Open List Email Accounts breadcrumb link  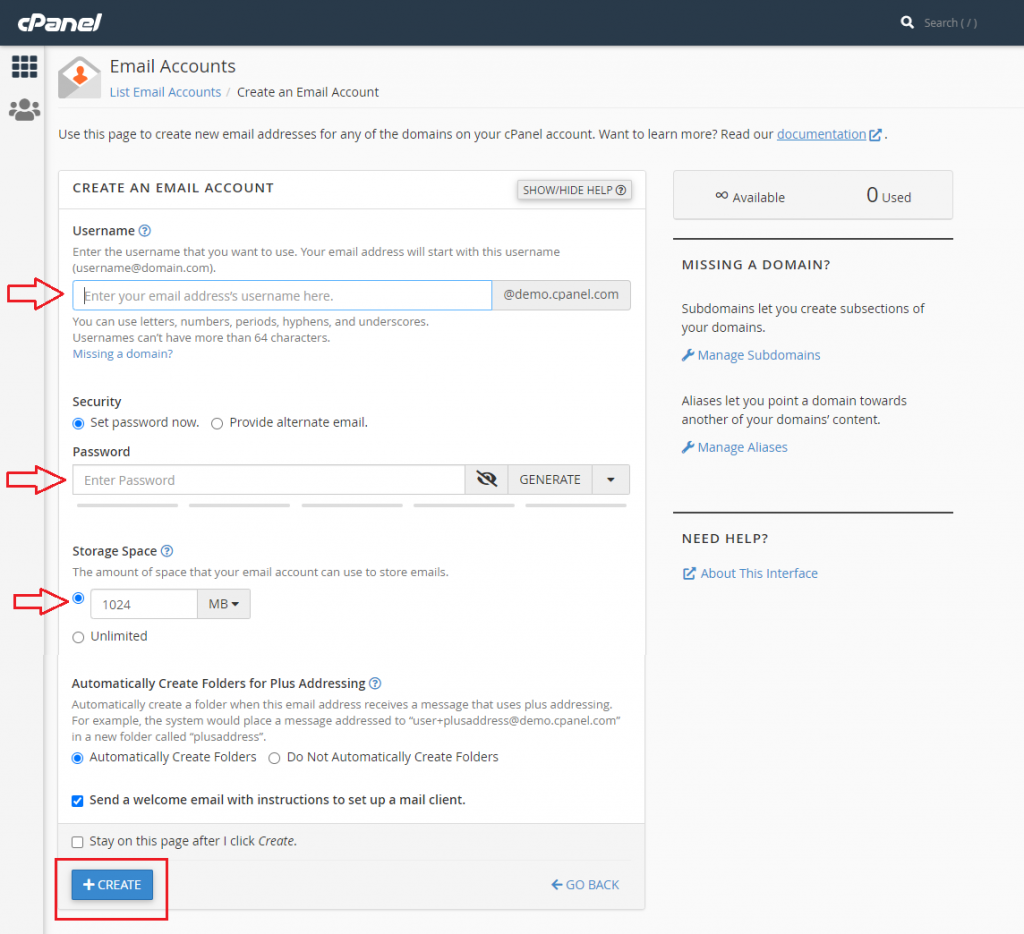(165, 92)
